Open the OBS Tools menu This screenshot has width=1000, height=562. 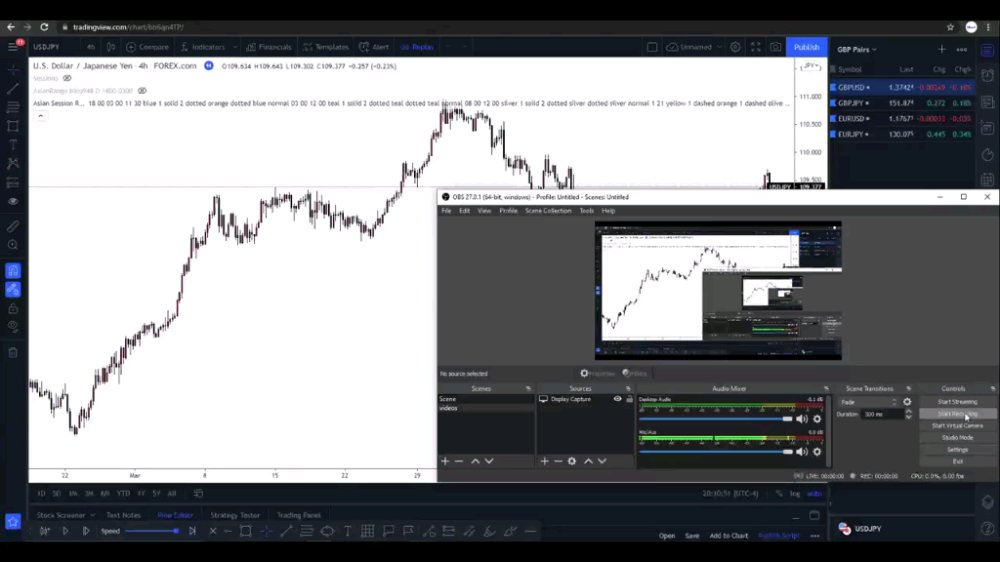pos(587,211)
